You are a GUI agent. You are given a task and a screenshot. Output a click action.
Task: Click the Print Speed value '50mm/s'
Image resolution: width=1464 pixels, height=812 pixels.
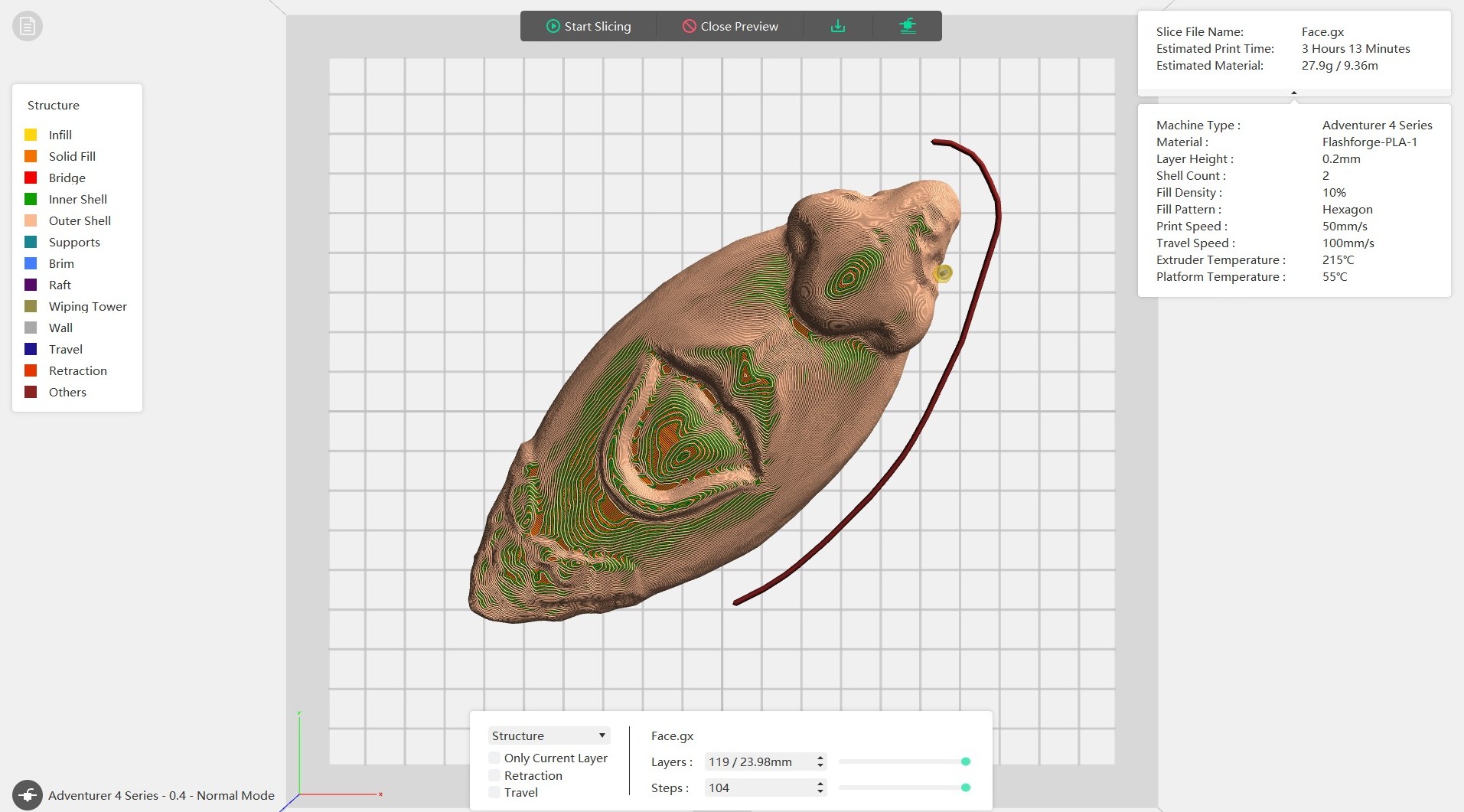pos(1345,226)
